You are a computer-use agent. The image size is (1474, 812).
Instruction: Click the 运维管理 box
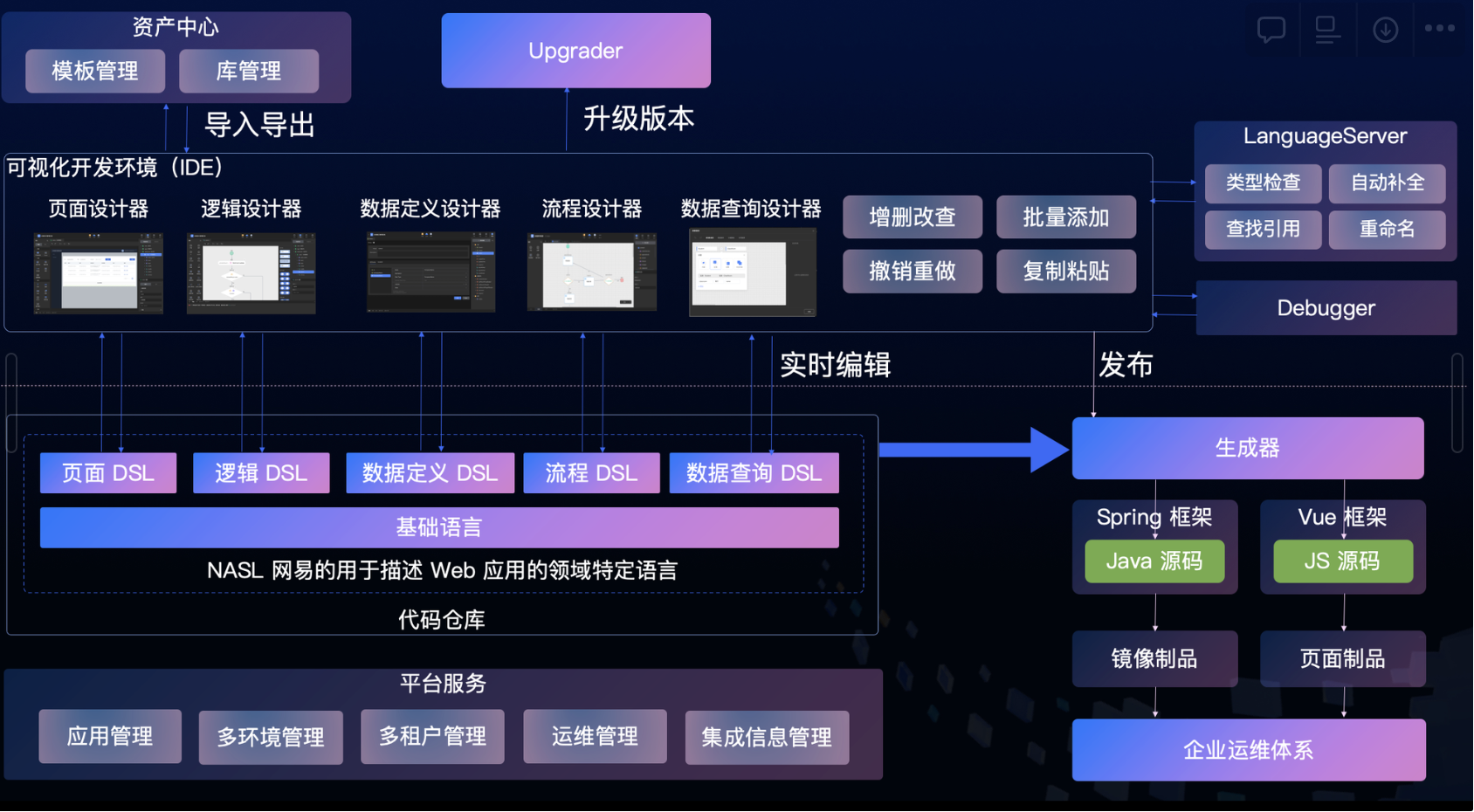pos(595,736)
